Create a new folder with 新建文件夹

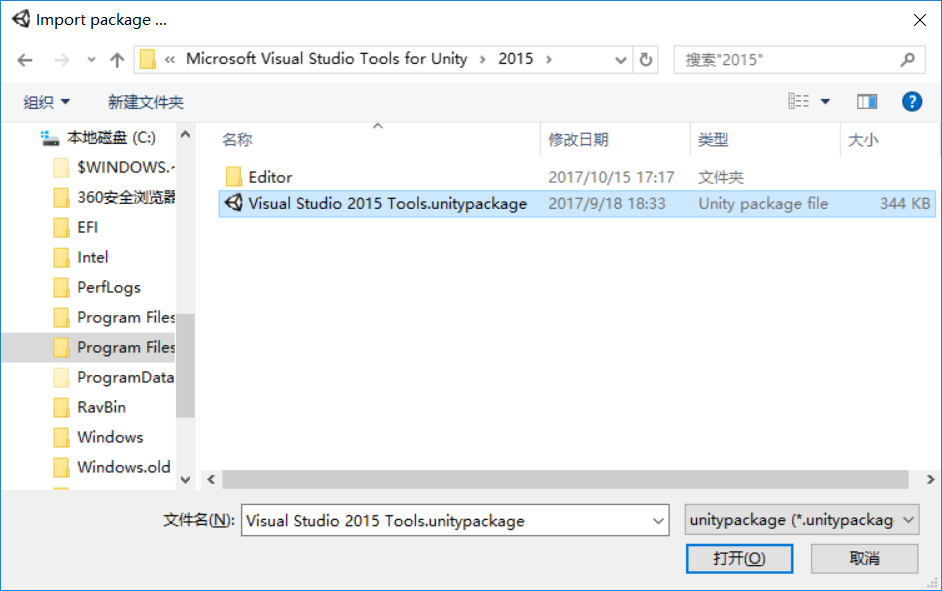145,102
